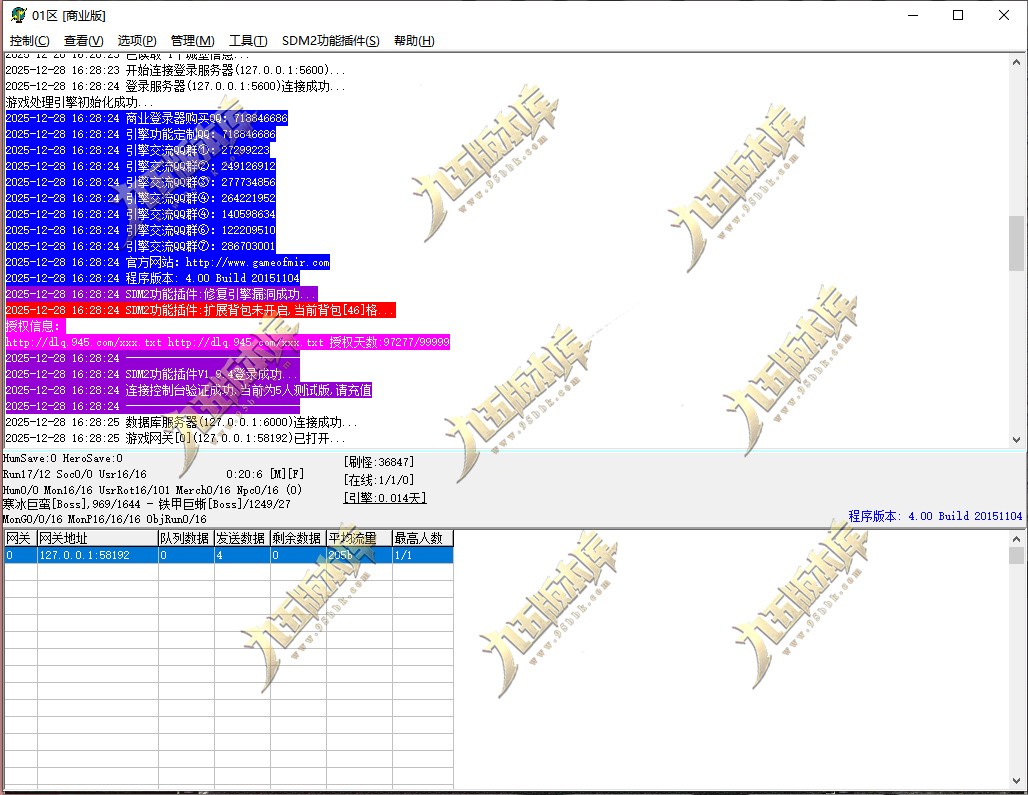Image resolution: width=1028 pixels, height=795 pixels.
Task: Click log line 引擎交流QQ群⑦: 286703001
Action: [x=140, y=246]
